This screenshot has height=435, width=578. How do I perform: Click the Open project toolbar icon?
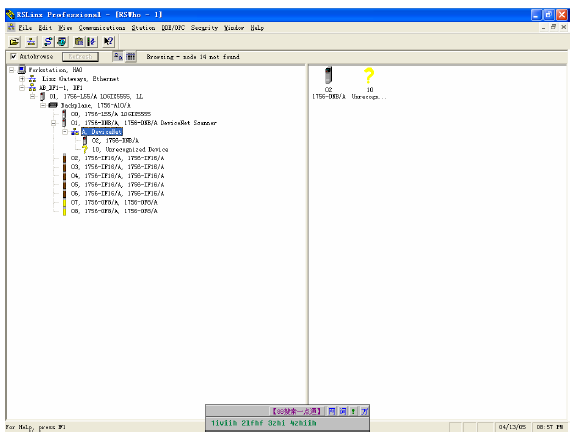14,42
